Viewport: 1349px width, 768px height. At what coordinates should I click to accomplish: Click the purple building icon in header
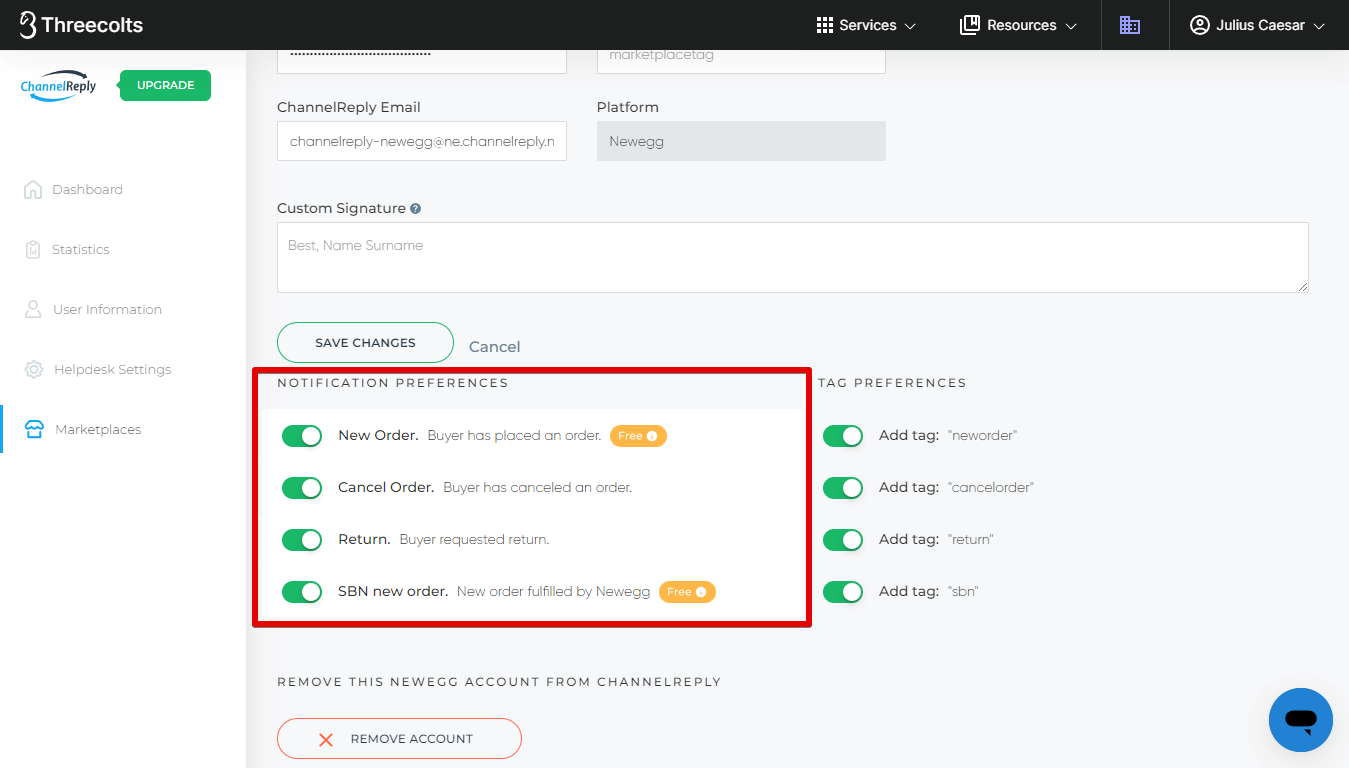point(1130,25)
